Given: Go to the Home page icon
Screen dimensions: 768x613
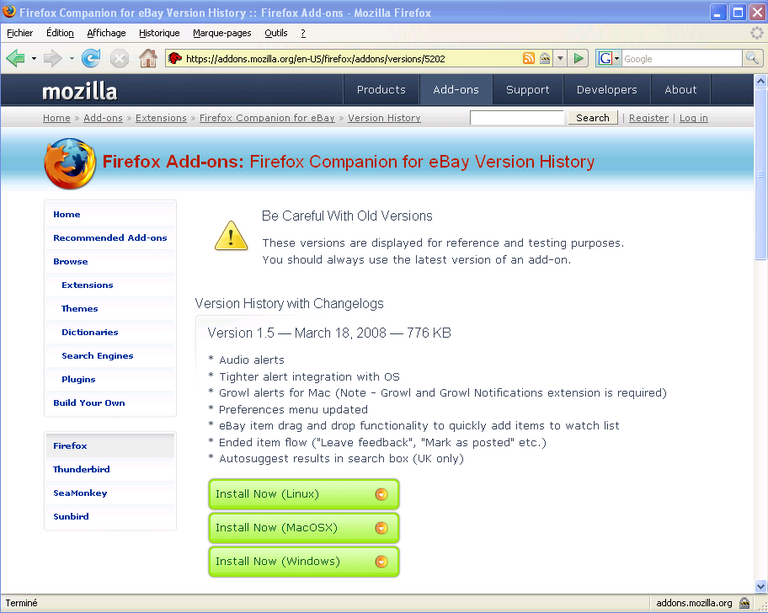Looking at the screenshot, I should [148, 59].
